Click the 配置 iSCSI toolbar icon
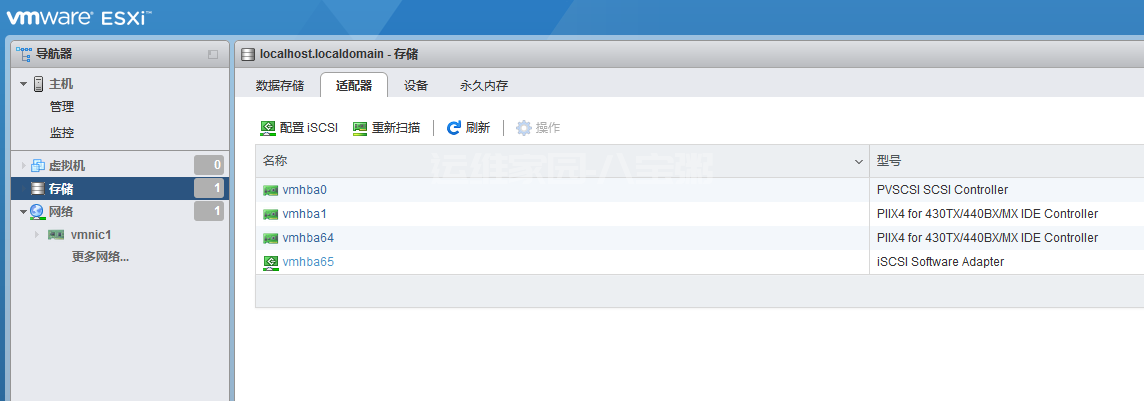 point(268,128)
